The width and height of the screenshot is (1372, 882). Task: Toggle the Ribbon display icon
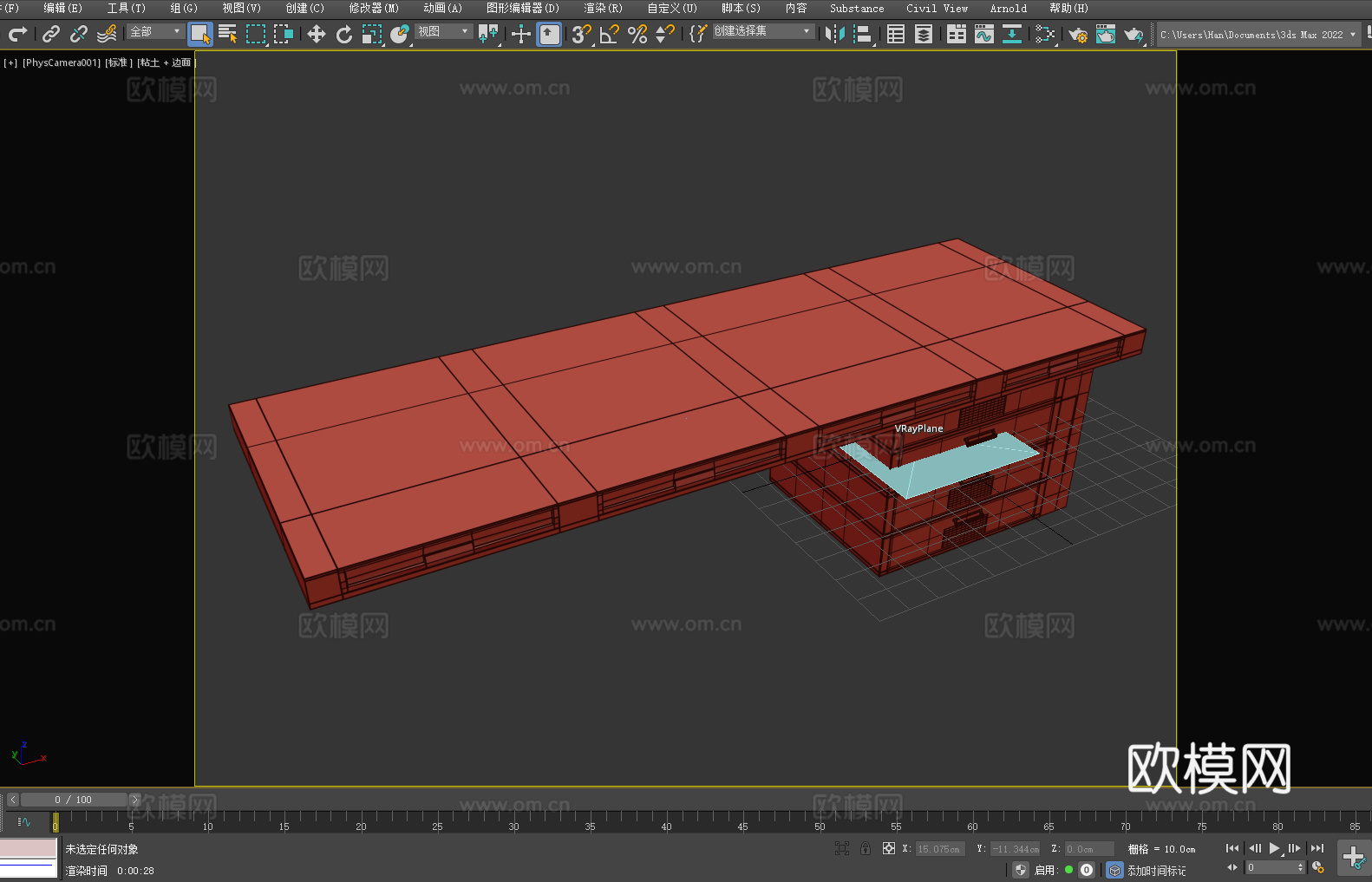coord(957,34)
